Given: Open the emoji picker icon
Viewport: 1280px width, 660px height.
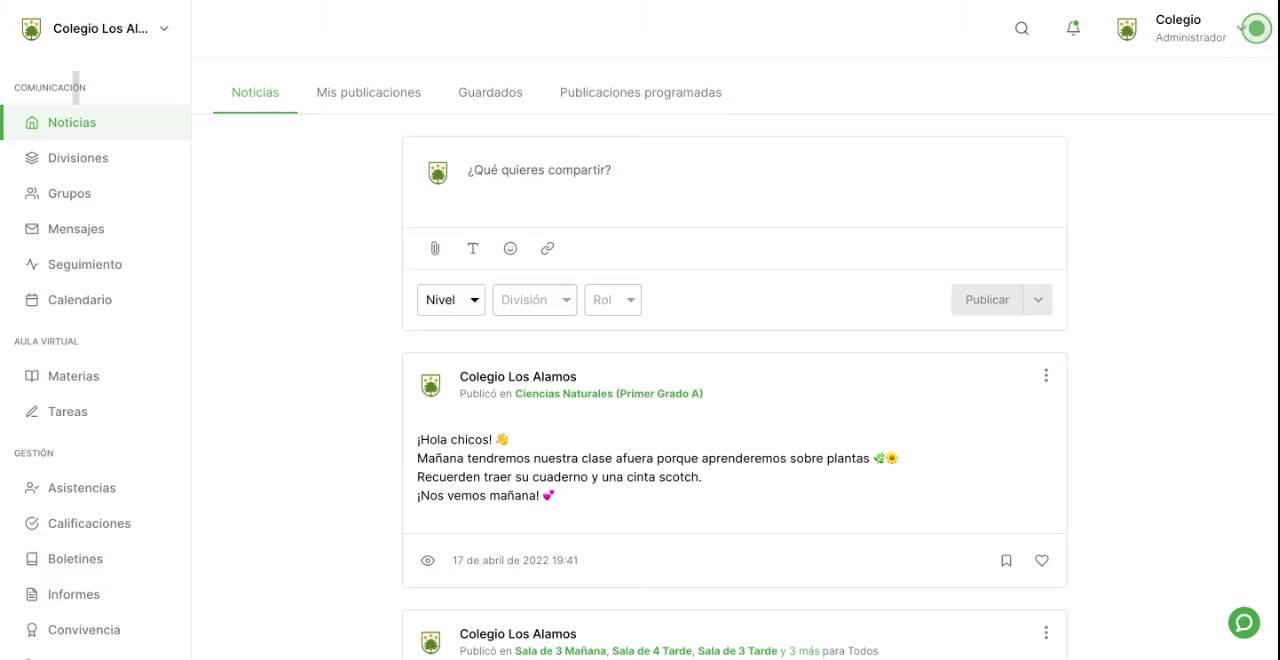Looking at the screenshot, I should (510, 248).
